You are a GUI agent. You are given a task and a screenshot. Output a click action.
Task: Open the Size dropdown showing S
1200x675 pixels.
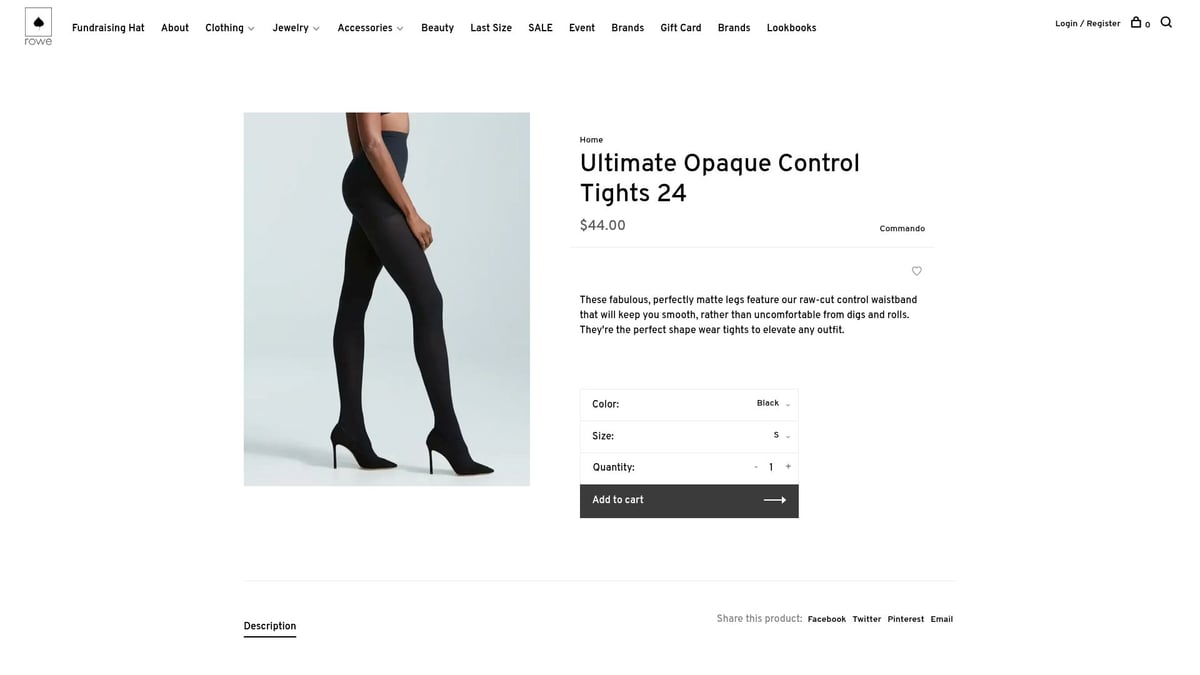(x=689, y=436)
